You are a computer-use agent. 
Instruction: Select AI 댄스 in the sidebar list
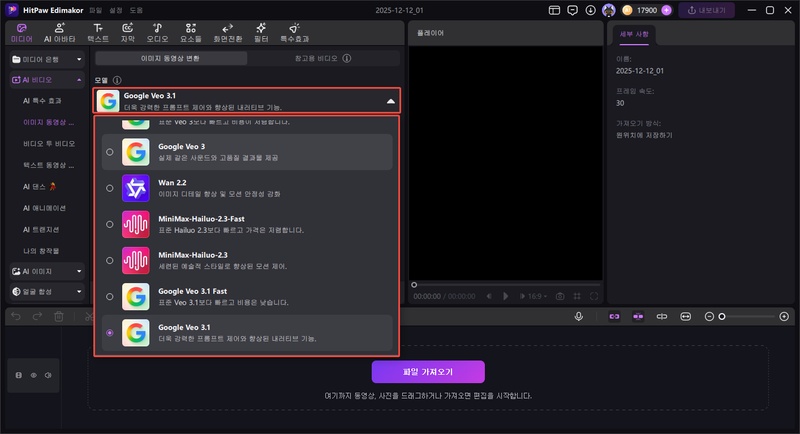tap(40, 187)
